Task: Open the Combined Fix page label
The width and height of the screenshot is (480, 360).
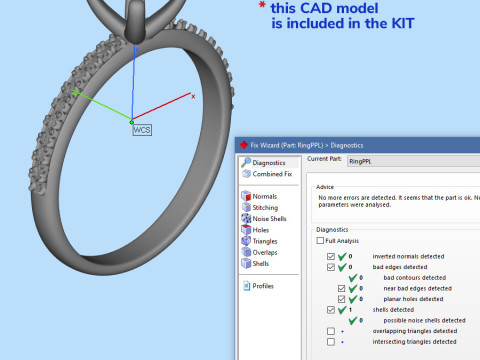Action: pos(272,174)
